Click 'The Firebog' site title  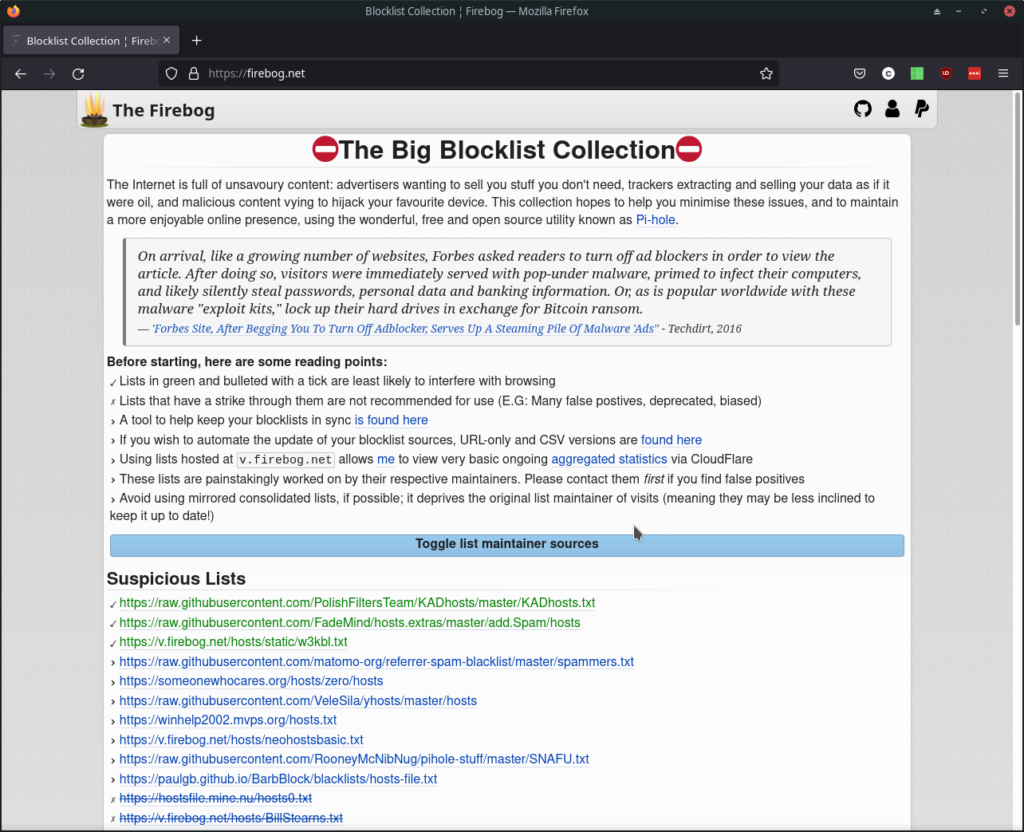[x=163, y=110]
